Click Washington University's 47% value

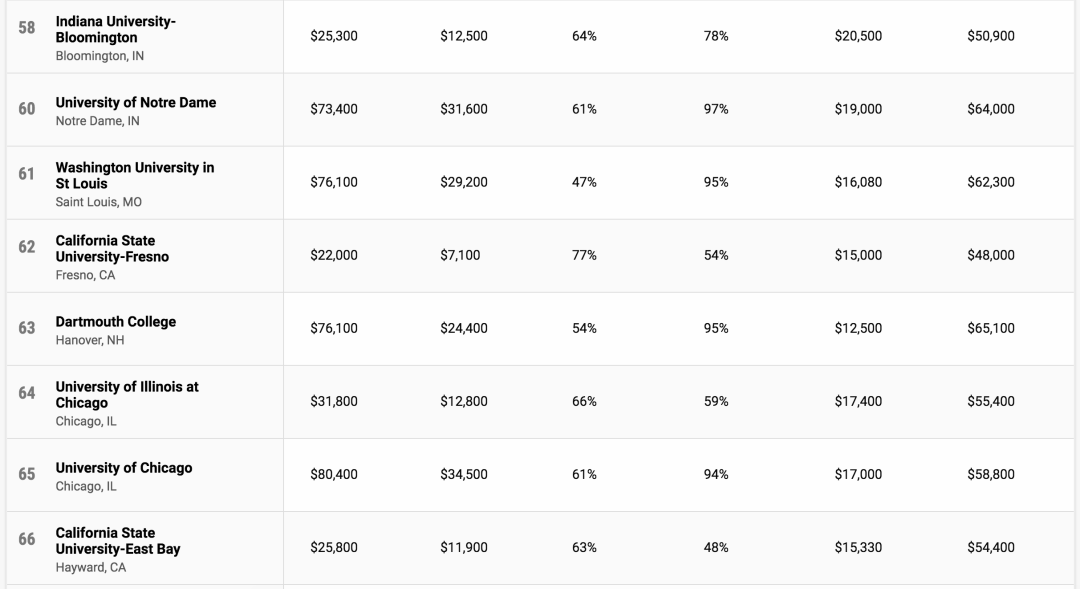point(584,182)
